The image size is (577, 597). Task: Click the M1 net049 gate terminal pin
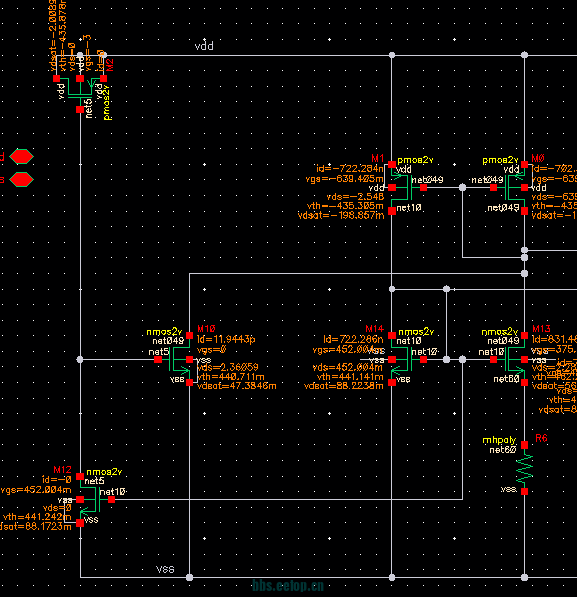coord(424,187)
